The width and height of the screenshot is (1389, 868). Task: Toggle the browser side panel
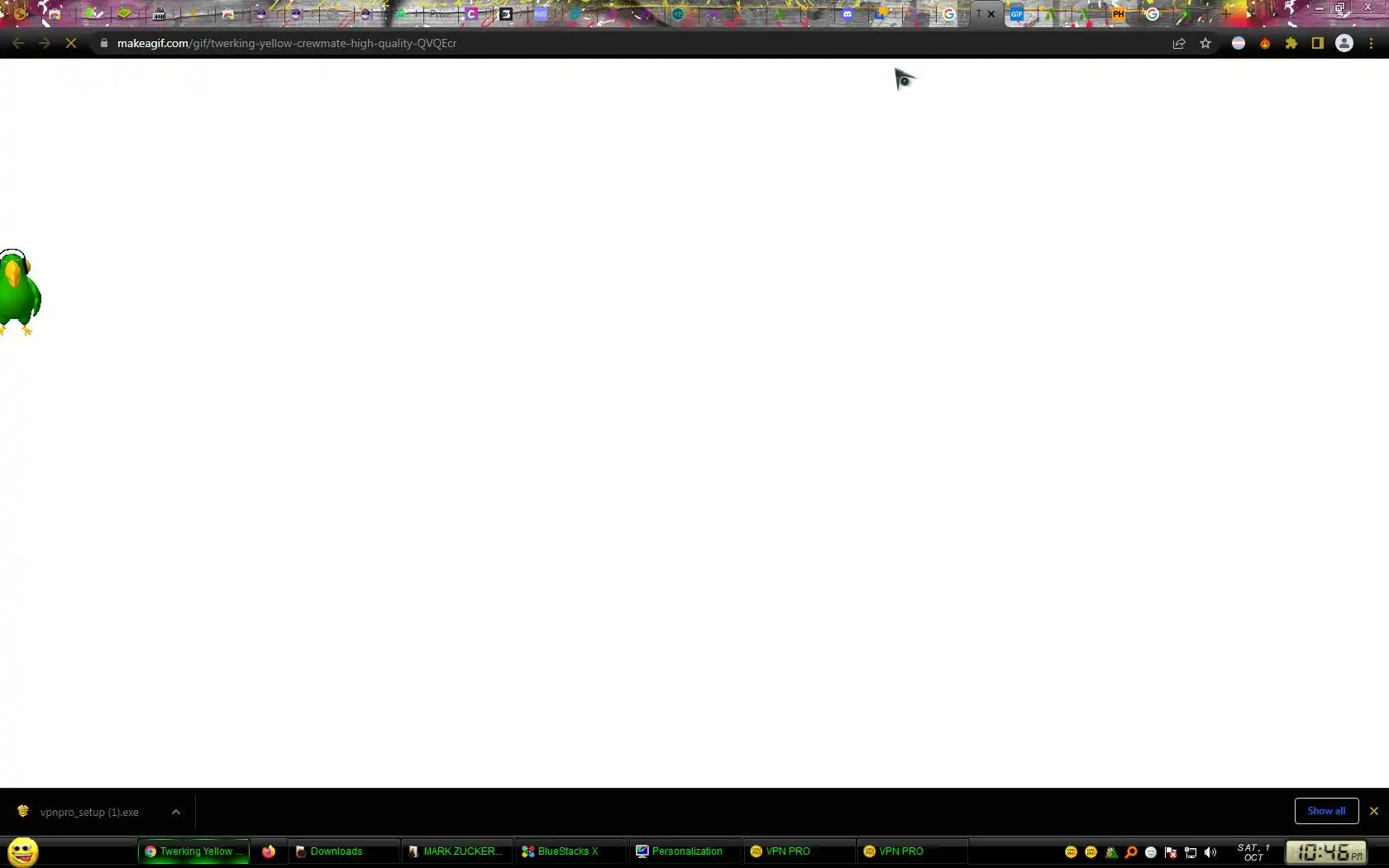(1318, 43)
